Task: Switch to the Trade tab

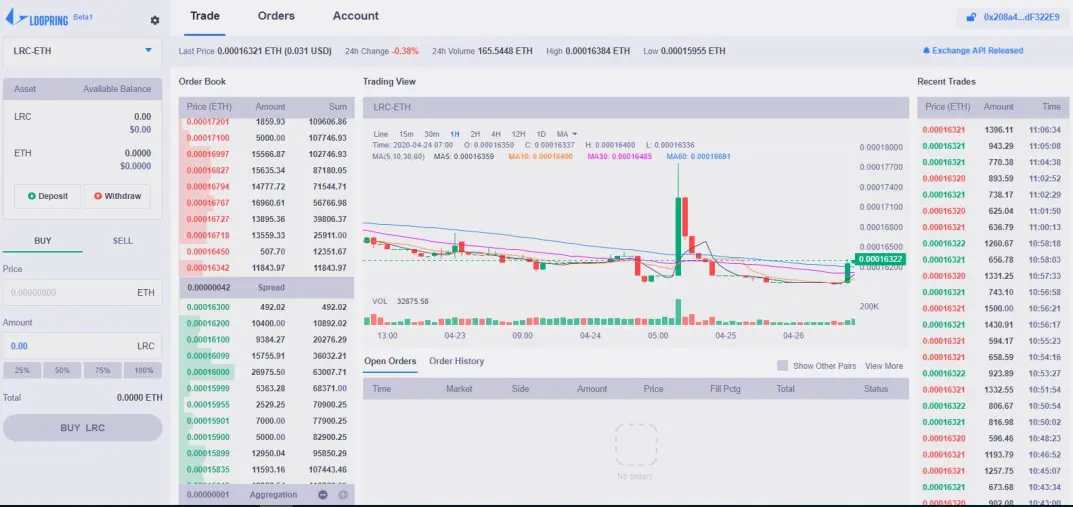Action: 205,16
